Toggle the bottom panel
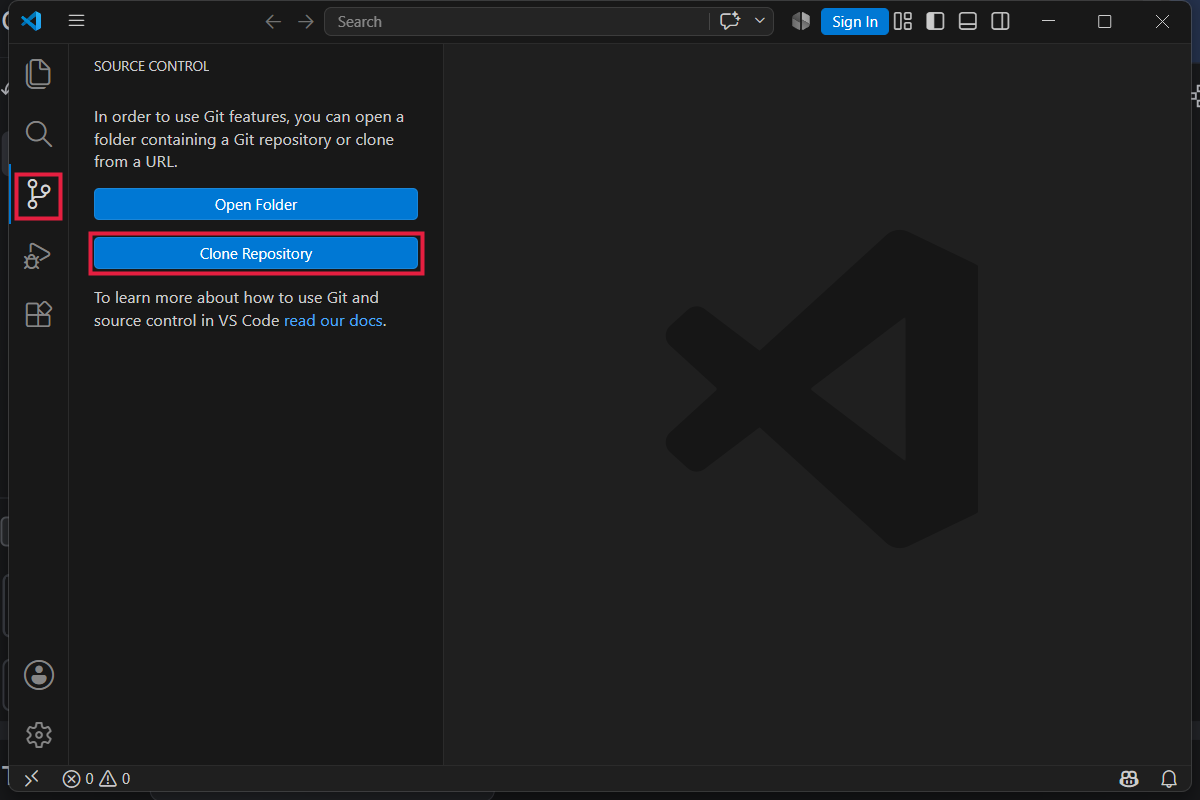Screen dimensions: 1200x800 click(x=967, y=21)
